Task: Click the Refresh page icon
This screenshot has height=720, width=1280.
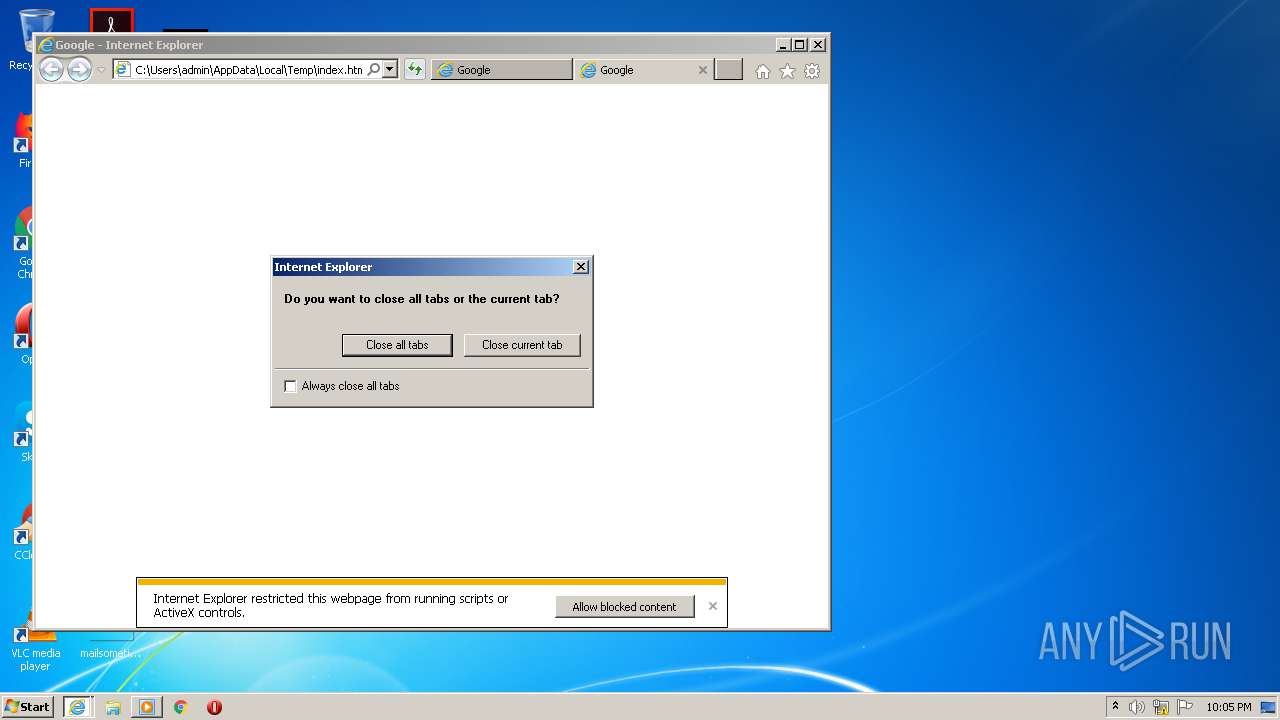Action: [414, 69]
